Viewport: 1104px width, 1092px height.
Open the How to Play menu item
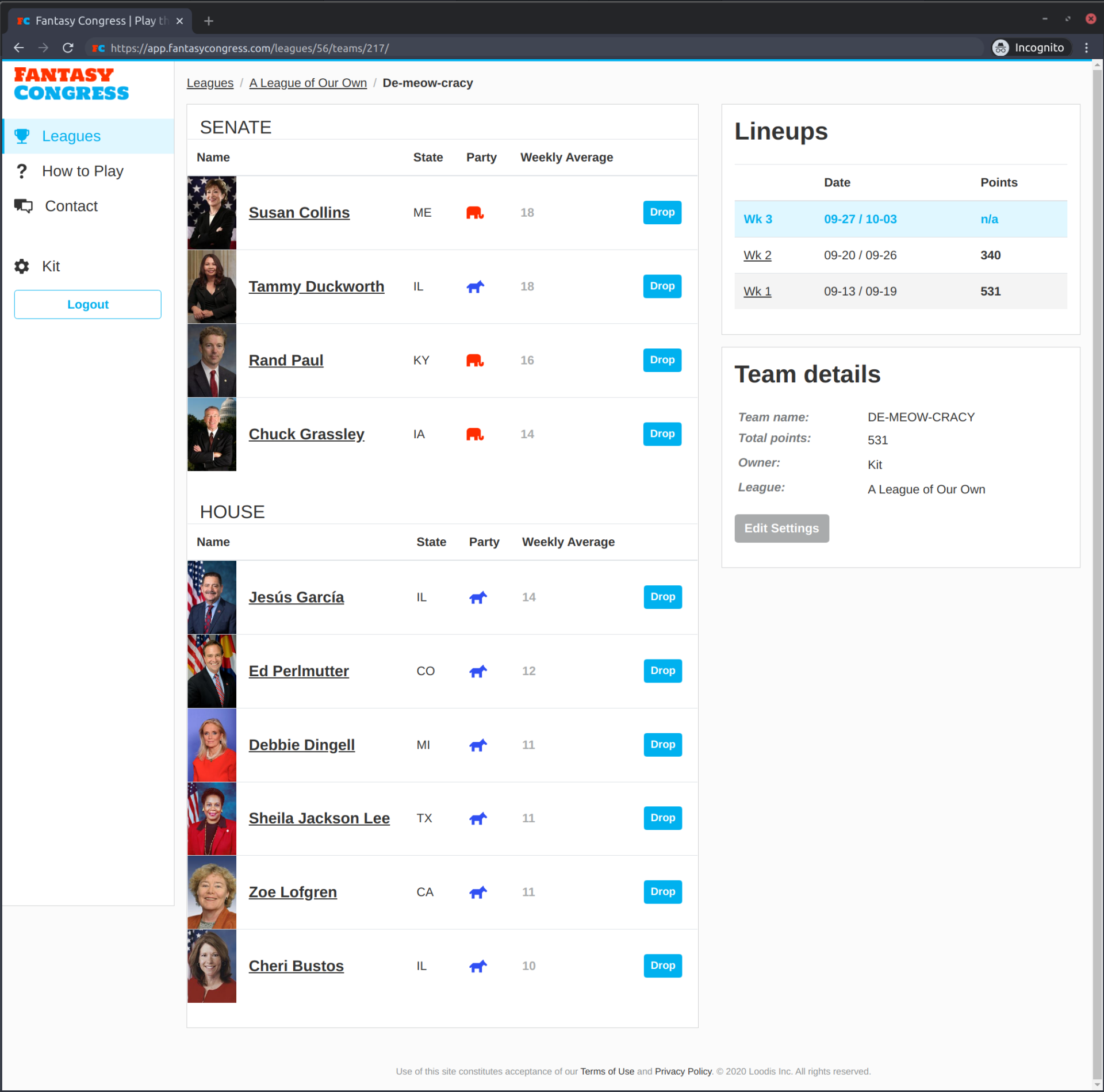click(82, 171)
